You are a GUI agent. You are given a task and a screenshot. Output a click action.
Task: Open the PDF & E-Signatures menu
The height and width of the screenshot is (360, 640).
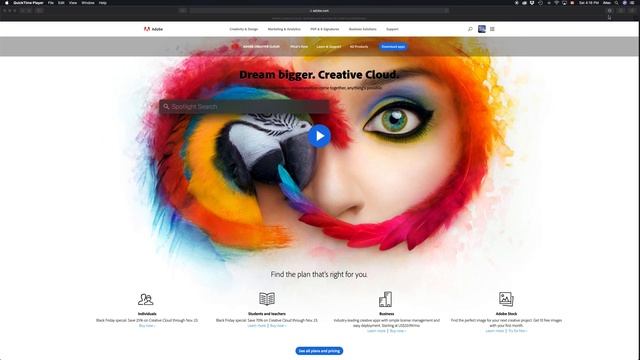[324, 29]
